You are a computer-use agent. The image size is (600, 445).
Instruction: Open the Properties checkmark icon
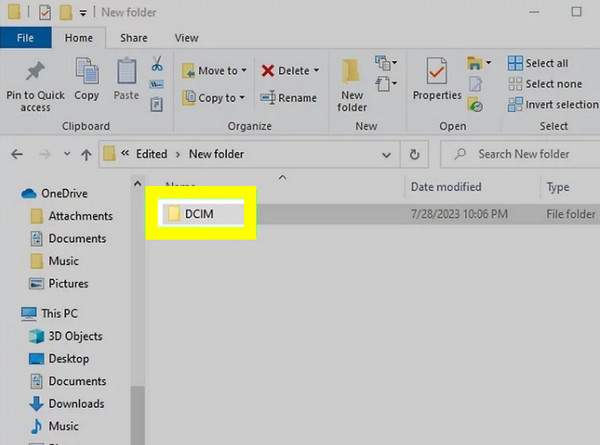[x=437, y=71]
